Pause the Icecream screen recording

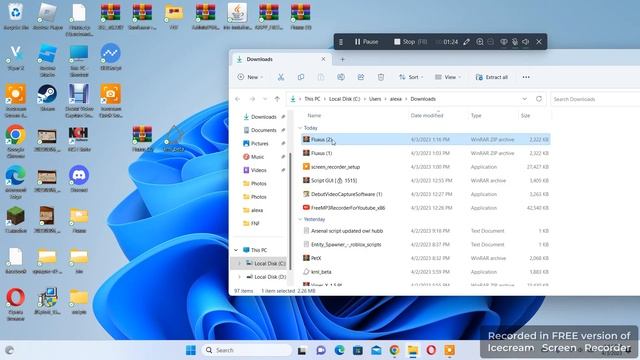pyautogui.click(x=366, y=42)
